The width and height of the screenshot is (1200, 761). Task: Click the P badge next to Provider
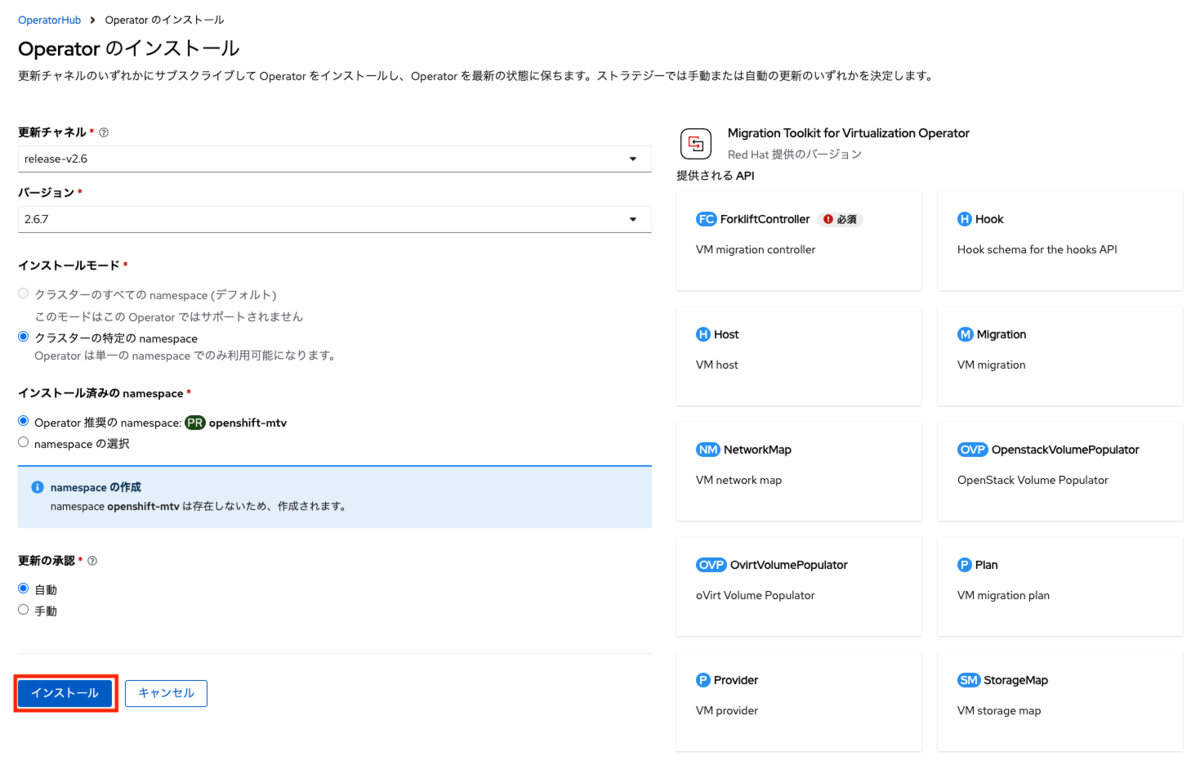[x=703, y=680]
